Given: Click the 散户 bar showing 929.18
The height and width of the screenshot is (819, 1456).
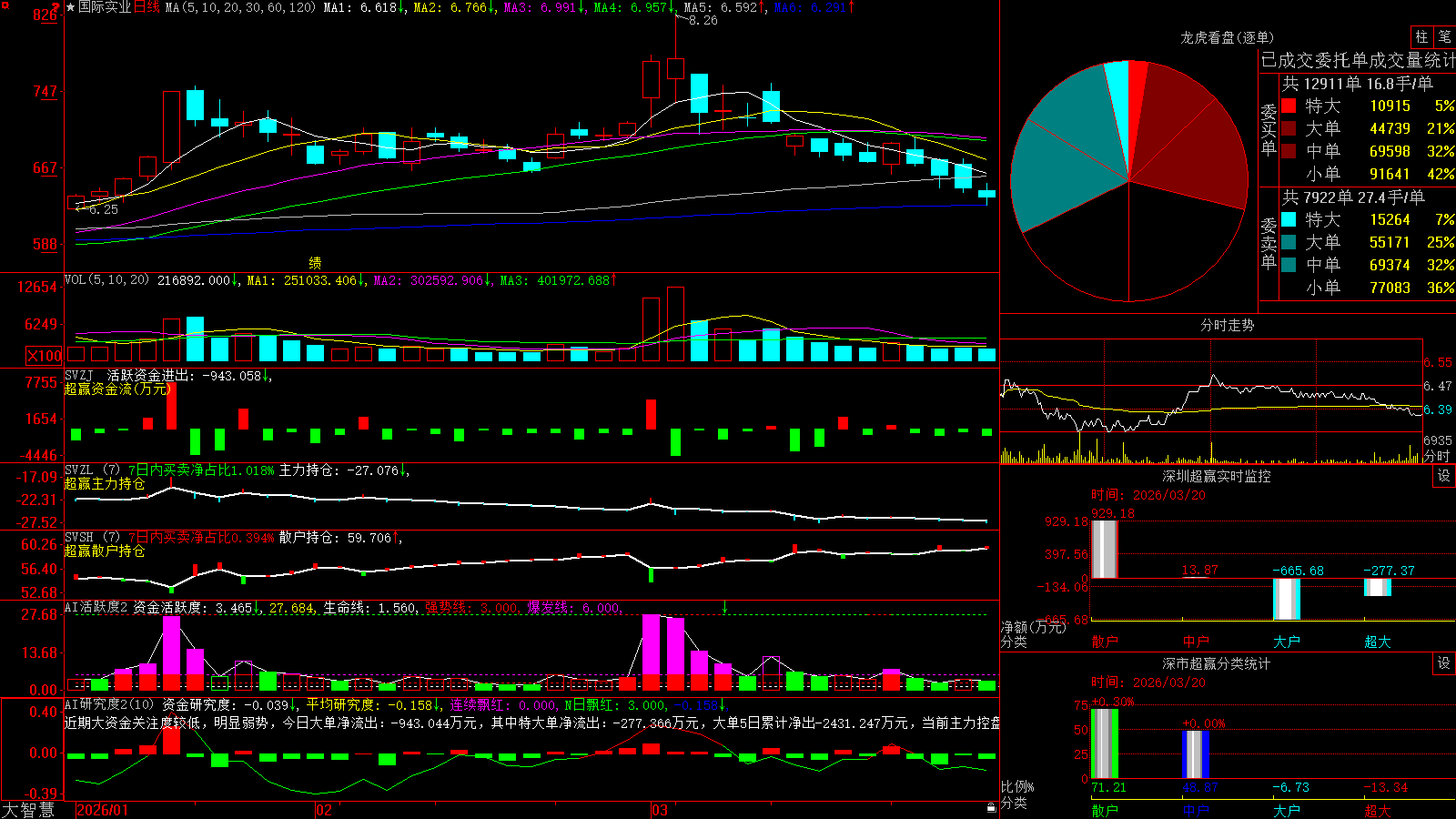Looking at the screenshot, I should [1105, 549].
